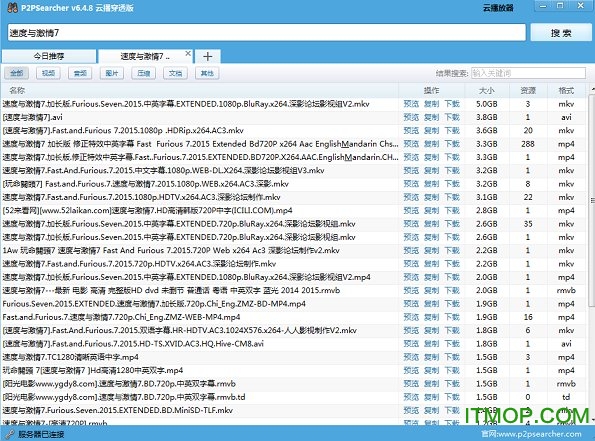Click 下载 for the 5.0GB mkv row
595x441 pixels.
[x=452, y=104]
